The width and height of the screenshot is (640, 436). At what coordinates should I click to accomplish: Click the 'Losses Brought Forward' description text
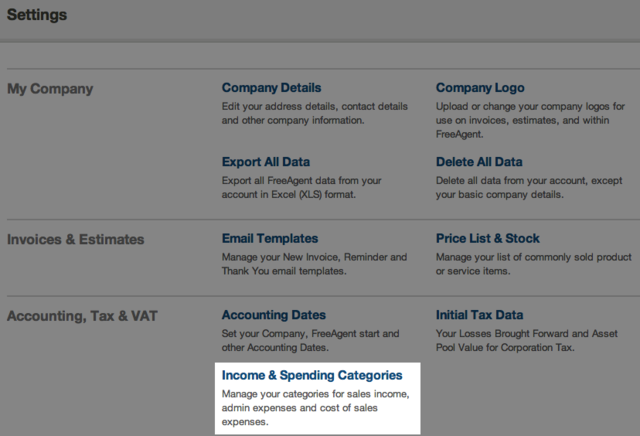coord(530,340)
